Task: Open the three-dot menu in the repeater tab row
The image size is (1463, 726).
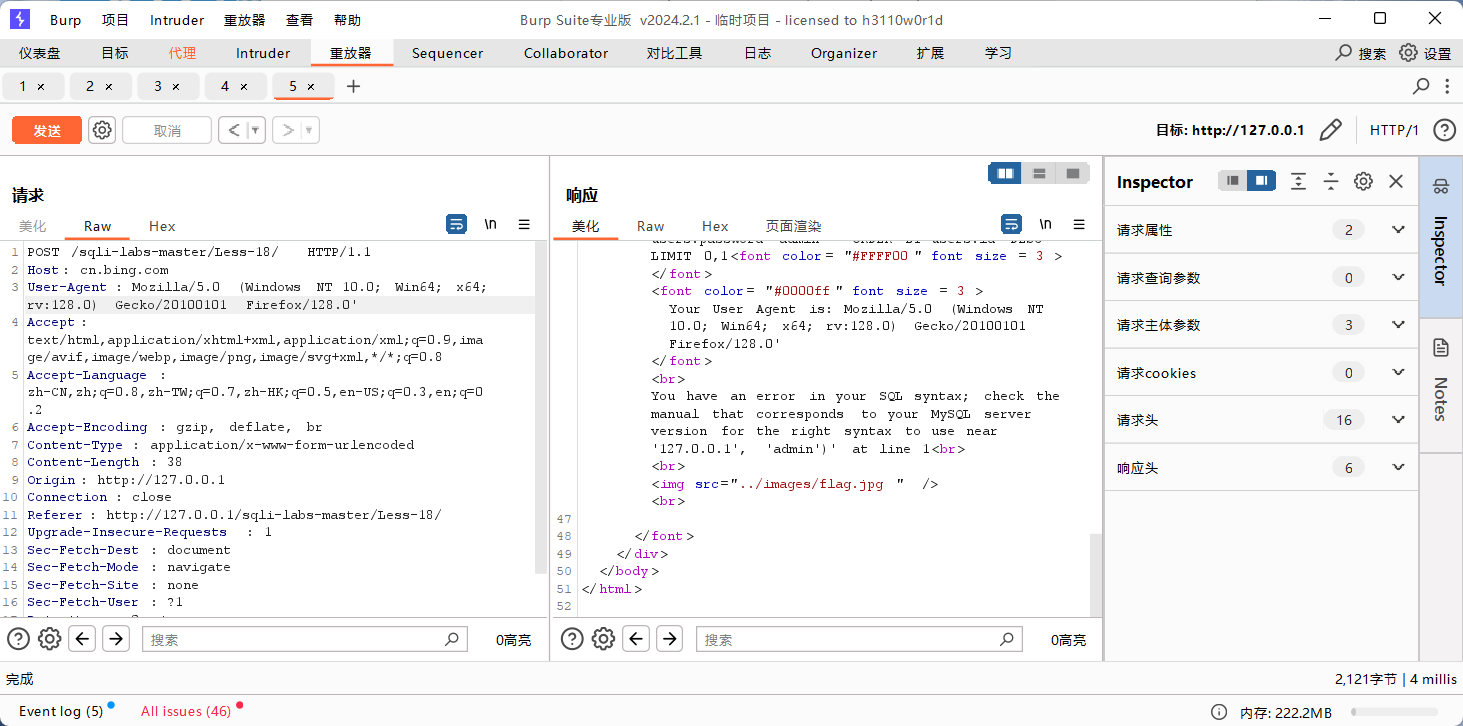Action: coord(1448,86)
